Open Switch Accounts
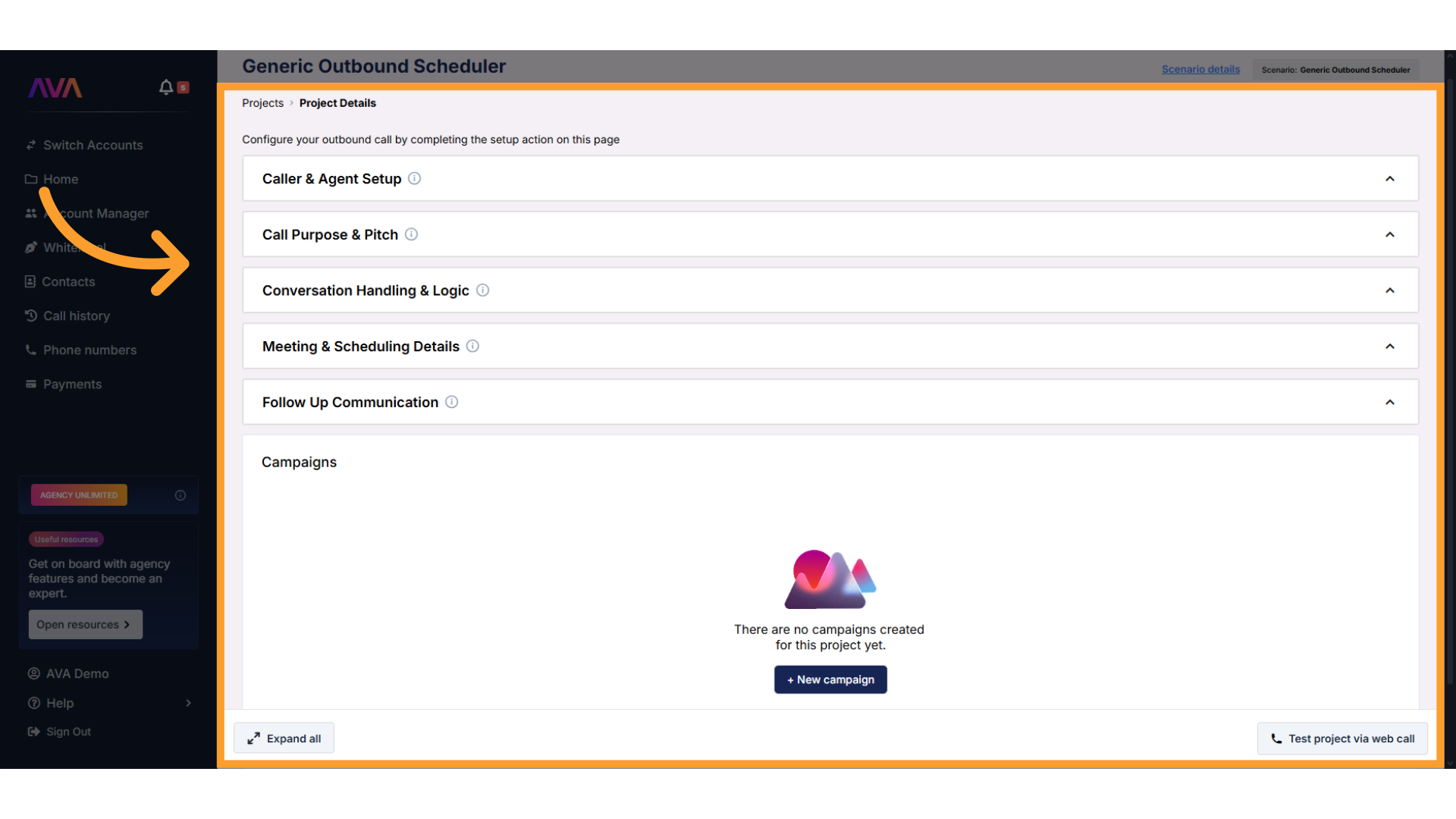The width and height of the screenshot is (1456, 819). (x=93, y=145)
